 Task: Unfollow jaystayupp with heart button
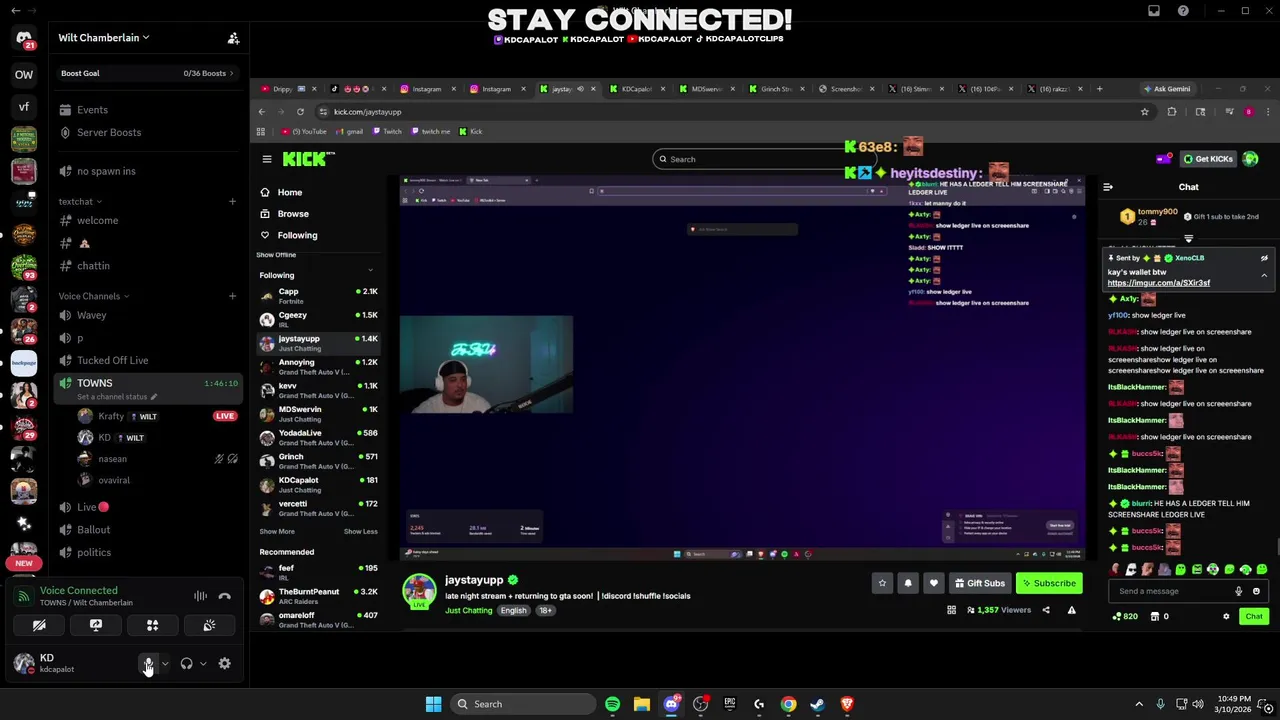(x=933, y=583)
